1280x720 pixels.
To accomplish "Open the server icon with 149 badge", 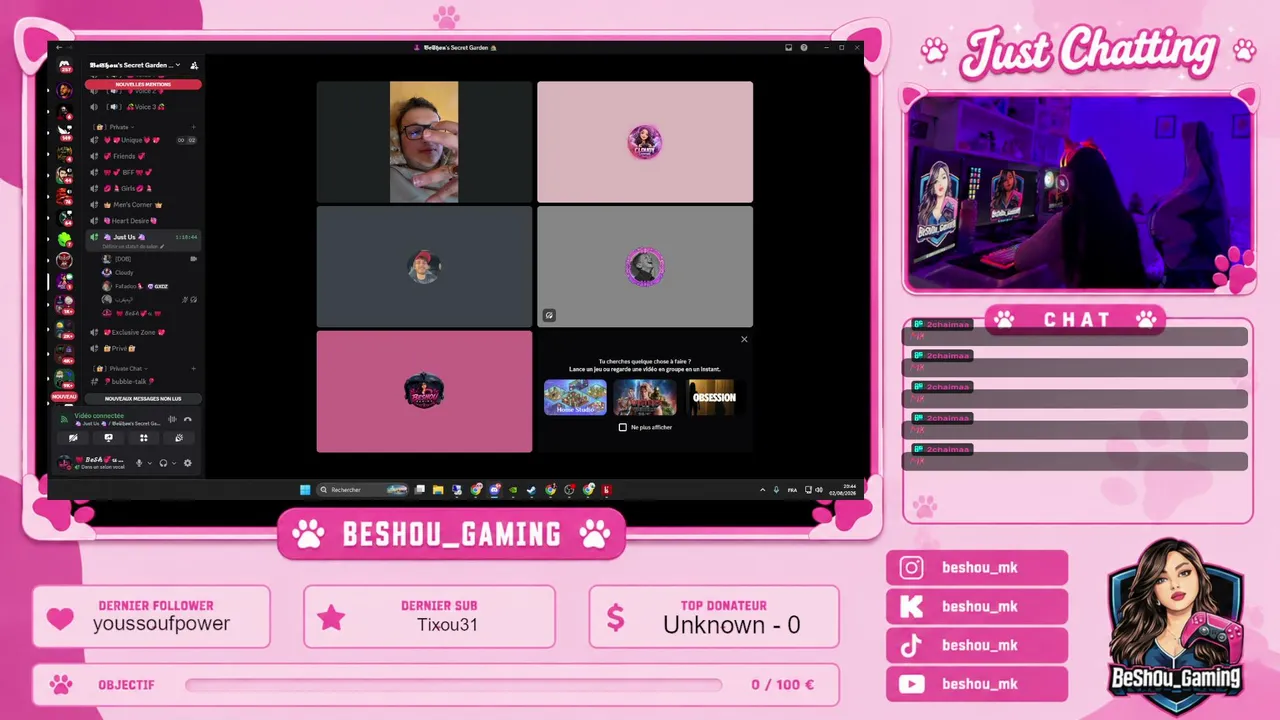I will (x=65, y=131).
